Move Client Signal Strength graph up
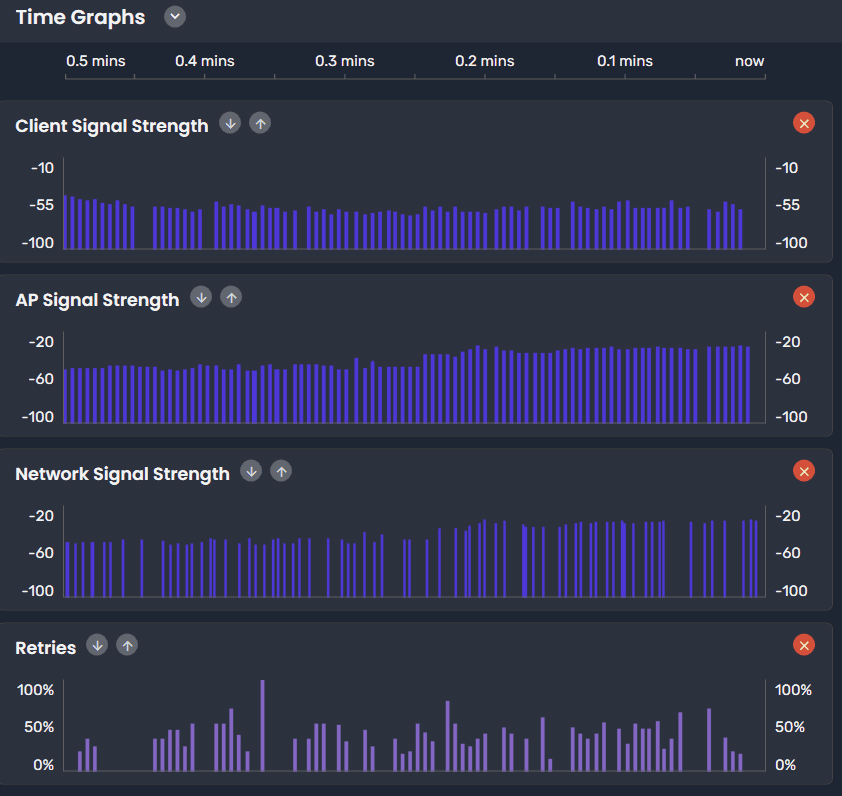Viewport: 842px width, 796px height. coord(260,124)
